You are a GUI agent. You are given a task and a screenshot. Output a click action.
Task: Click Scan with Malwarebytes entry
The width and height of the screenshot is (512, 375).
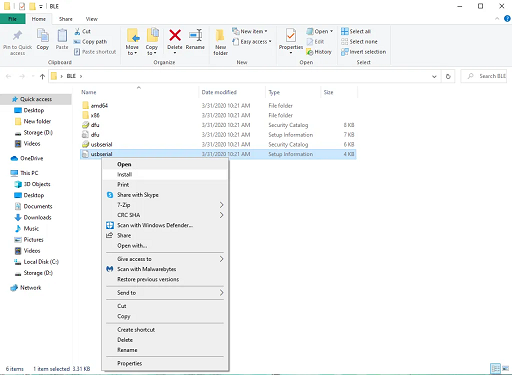[x=165, y=269]
